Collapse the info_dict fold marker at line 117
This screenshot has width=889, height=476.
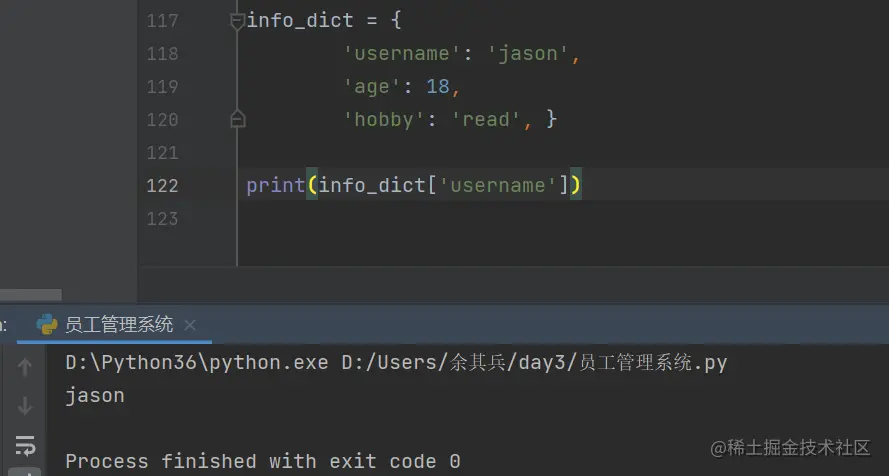point(237,22)
